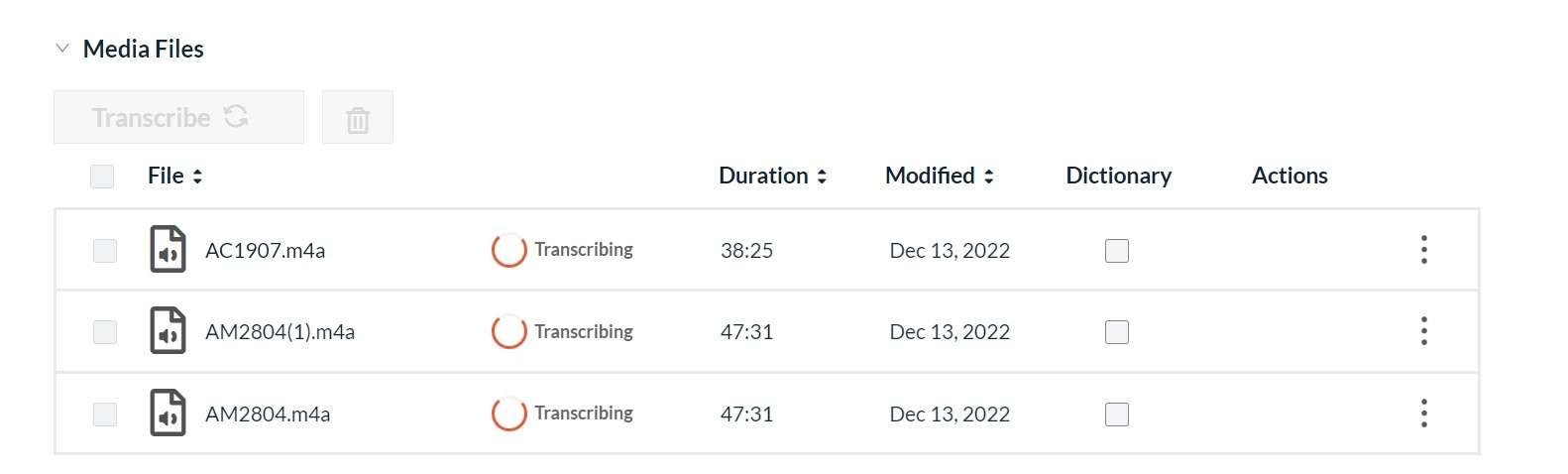The image size is (1568, 474).
Task: Click the trash delete icon button
Action: (357, 118)
